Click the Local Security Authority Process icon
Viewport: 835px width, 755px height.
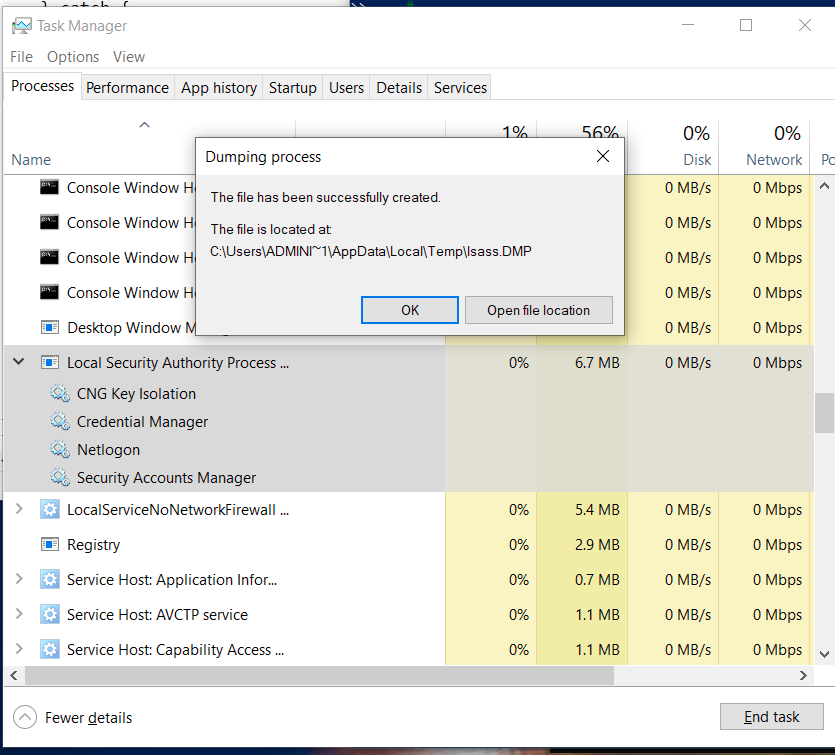tap(50, 363)
